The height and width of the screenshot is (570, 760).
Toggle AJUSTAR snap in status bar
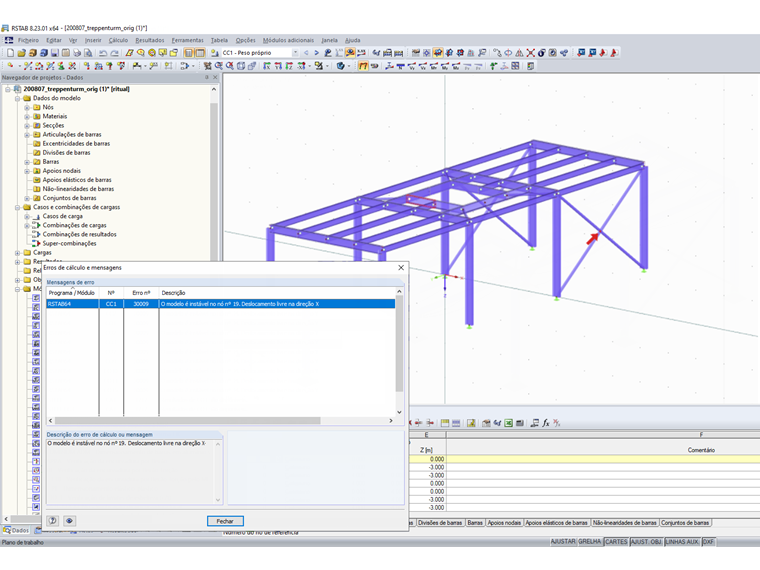[x=563, y=542]
